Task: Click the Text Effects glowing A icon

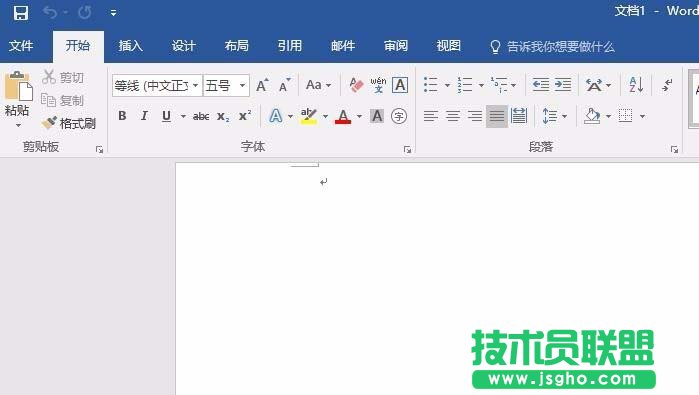Action: pyautogui.click(x=276, y=116)
